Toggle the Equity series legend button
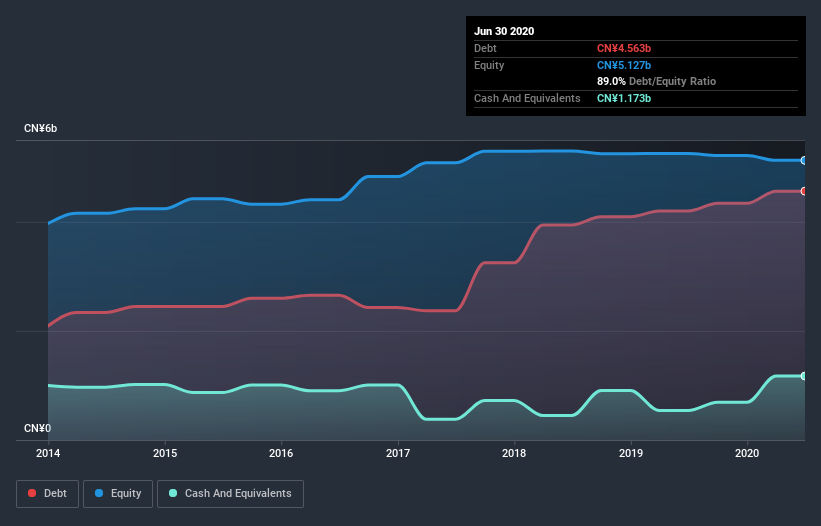Image resolution: width=821 pixels, height=526 pixels. tap(118, 494)
